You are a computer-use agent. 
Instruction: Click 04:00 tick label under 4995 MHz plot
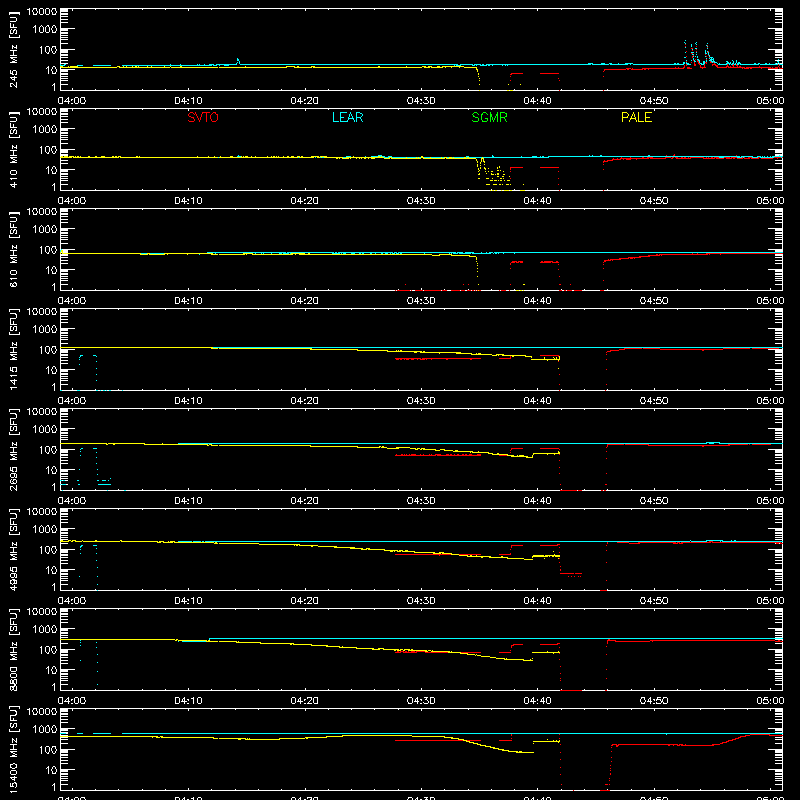(71, 601)
